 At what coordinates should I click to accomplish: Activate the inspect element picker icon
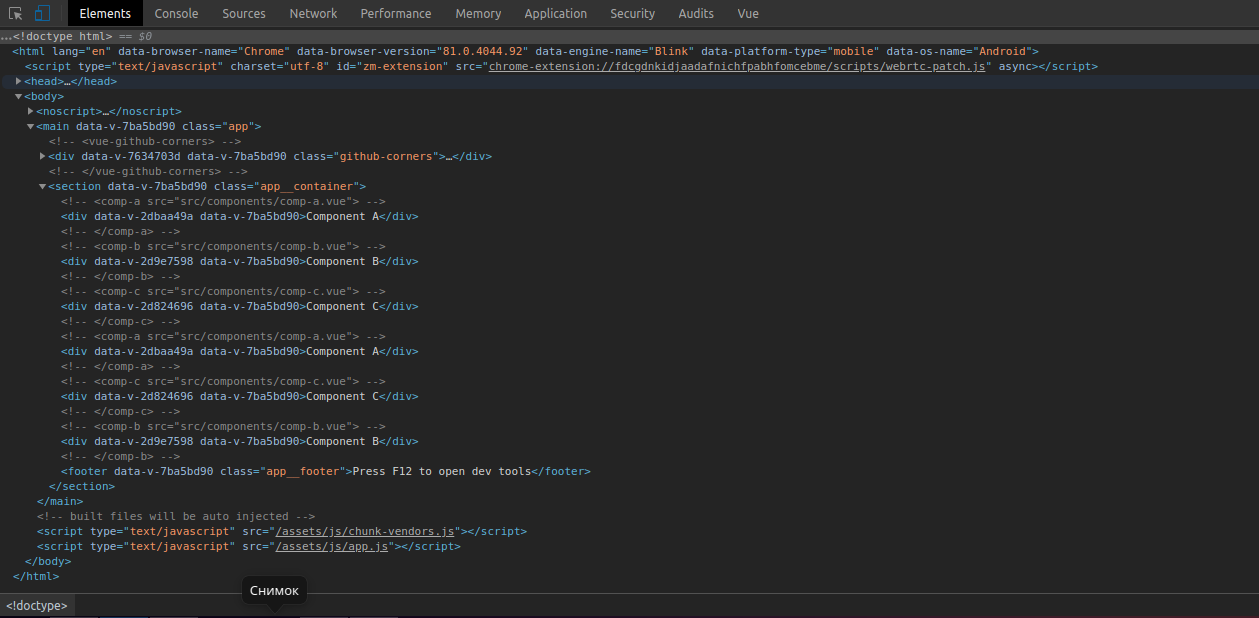(x=16, y=13)
